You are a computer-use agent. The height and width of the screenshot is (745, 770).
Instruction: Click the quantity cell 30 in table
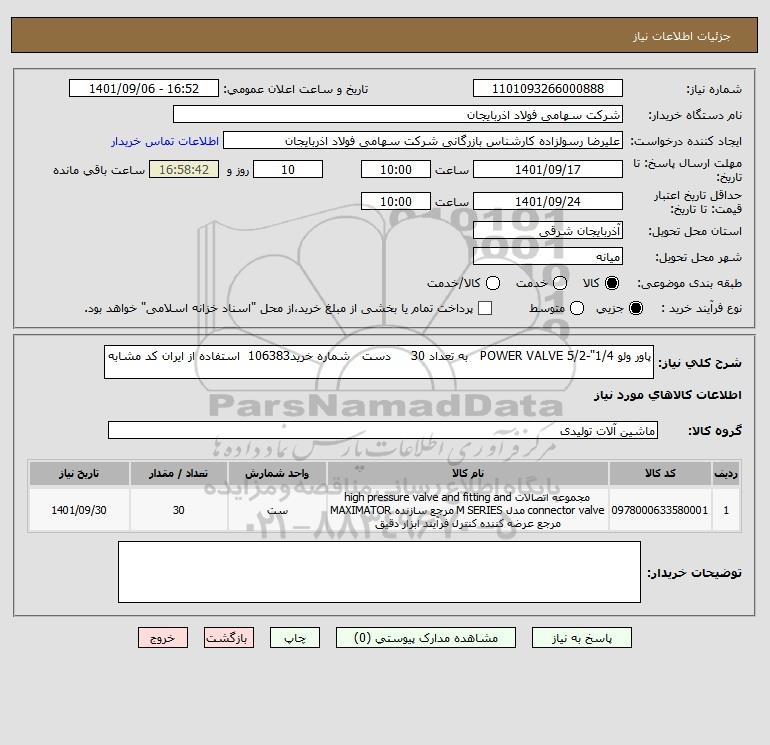pos(178,510)
